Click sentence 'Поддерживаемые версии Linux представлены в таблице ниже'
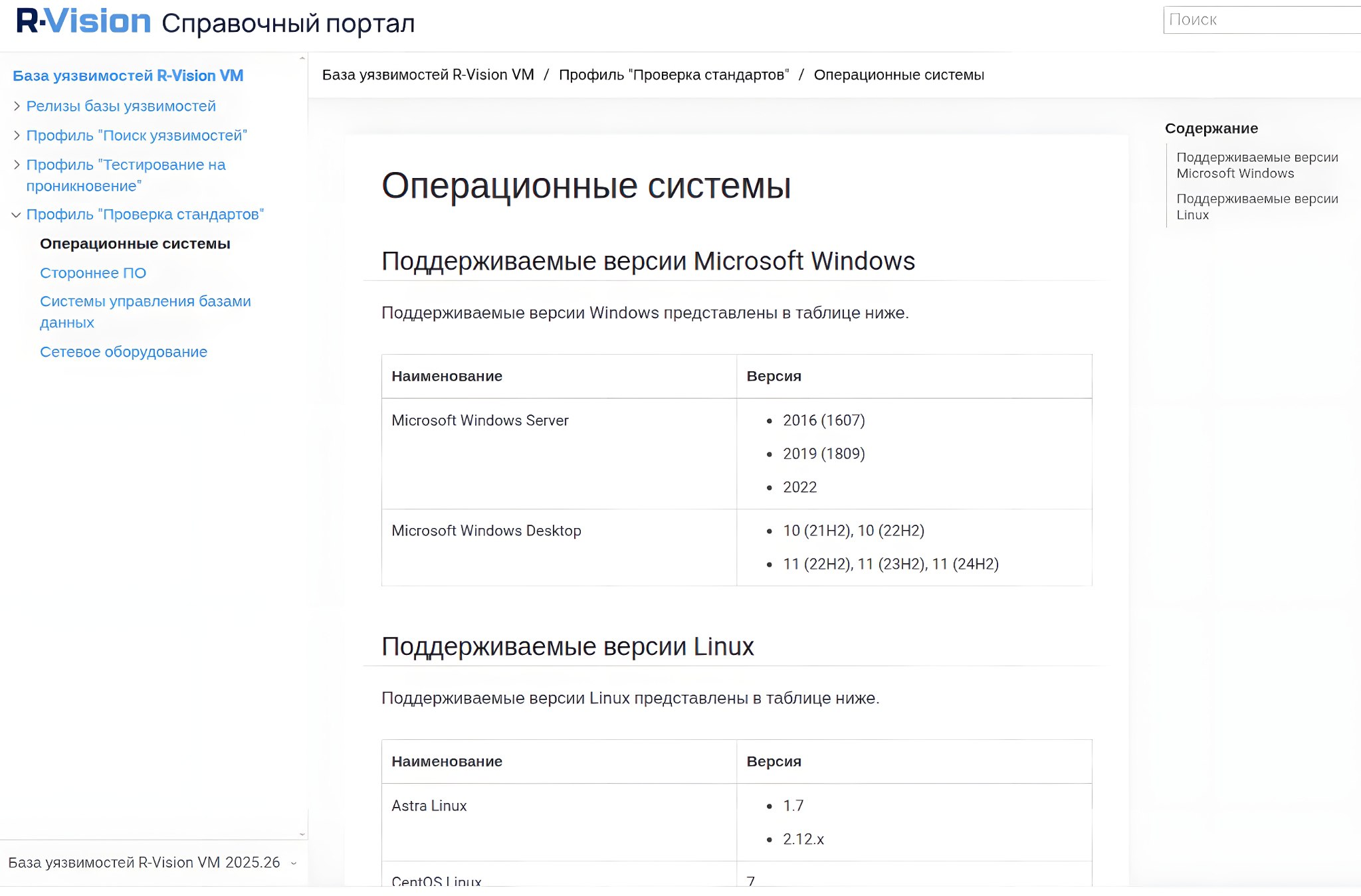Viewport: 1361px width, 896px height. tap(630, 698)
